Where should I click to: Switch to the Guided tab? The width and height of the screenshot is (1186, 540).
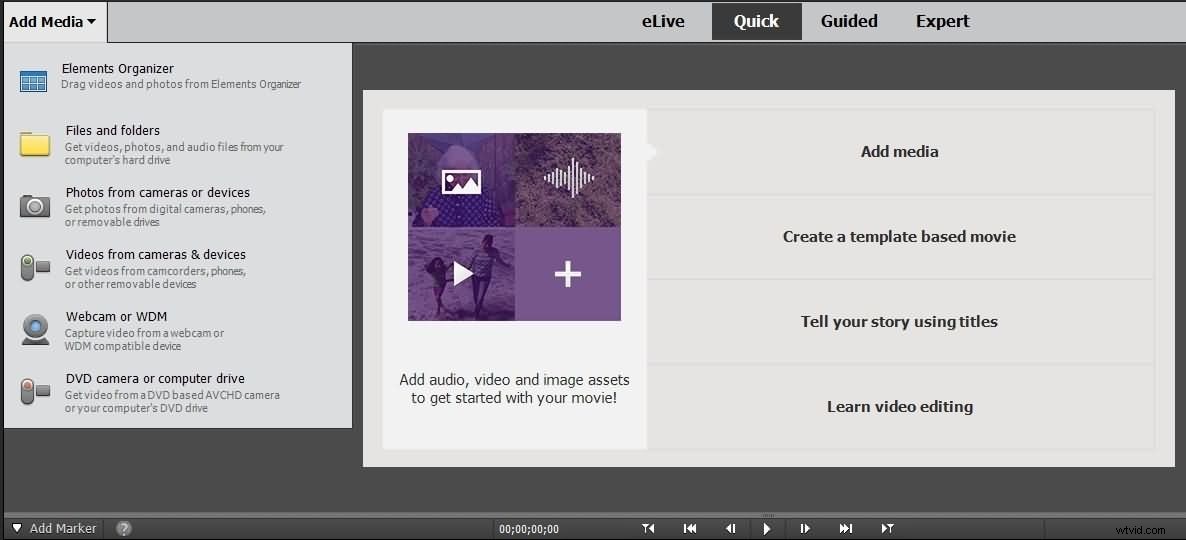(849, 22)
